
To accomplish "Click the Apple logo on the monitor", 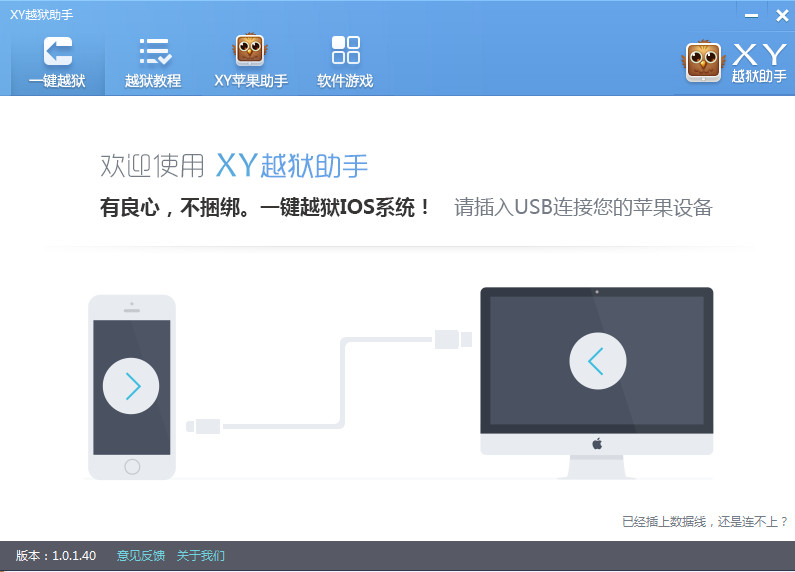I will [597, 443].
